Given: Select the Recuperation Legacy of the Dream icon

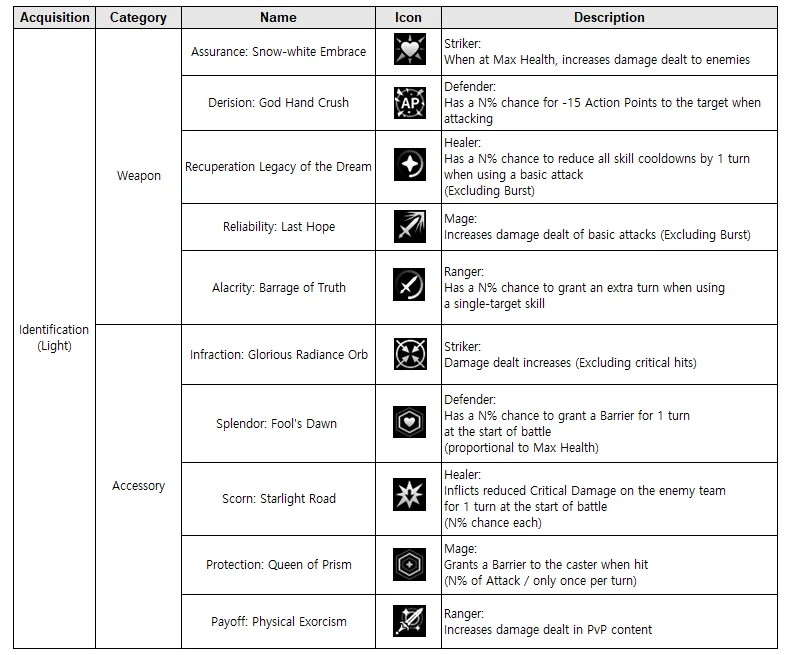Looking at the screenshot, I should (x=409, y=167).
